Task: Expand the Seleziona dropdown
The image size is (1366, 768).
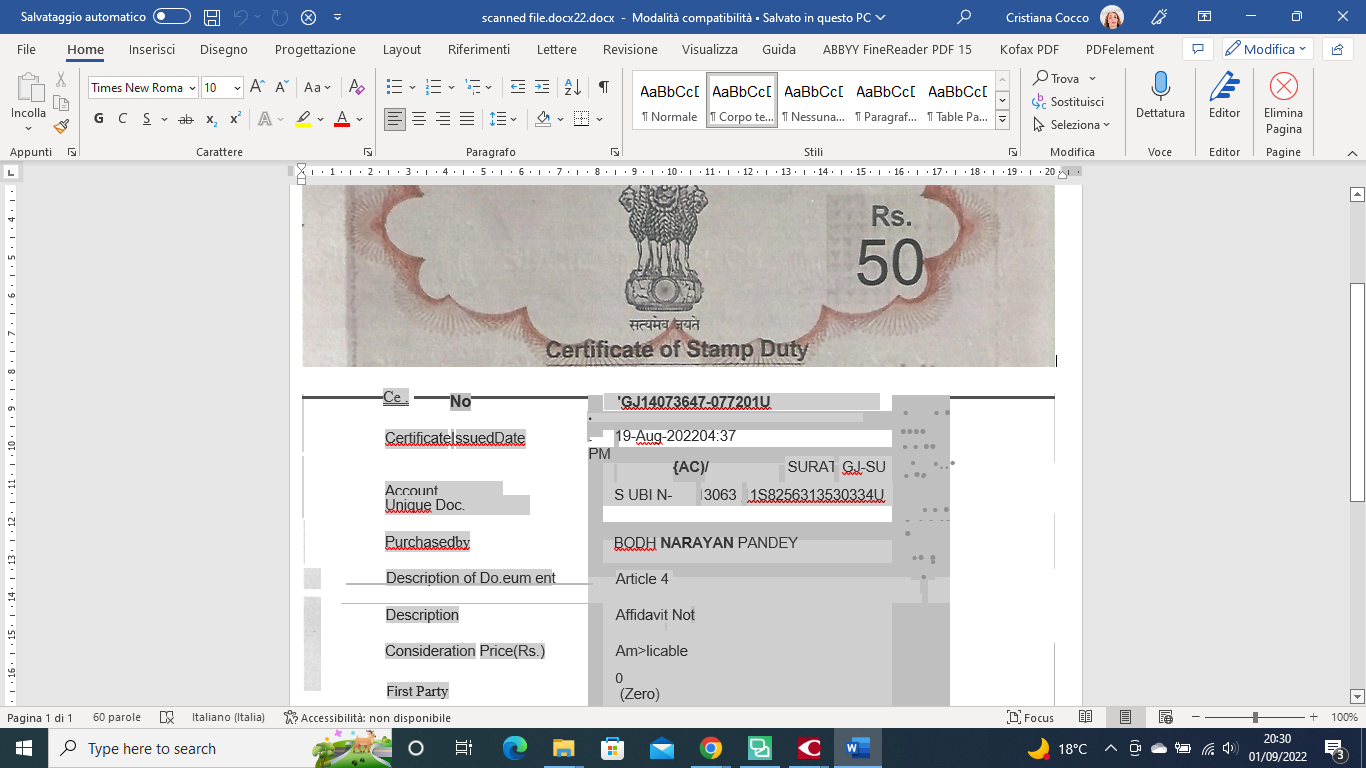Action: coord(1073,125)
